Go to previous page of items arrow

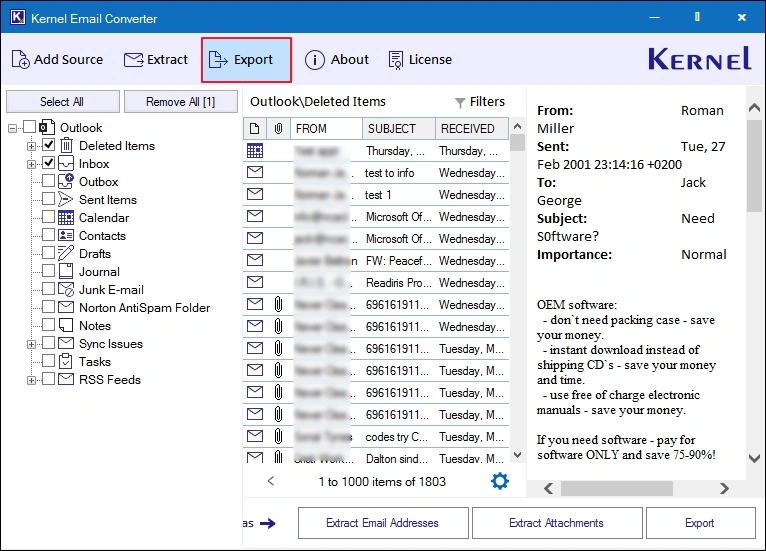pos(271,481)
